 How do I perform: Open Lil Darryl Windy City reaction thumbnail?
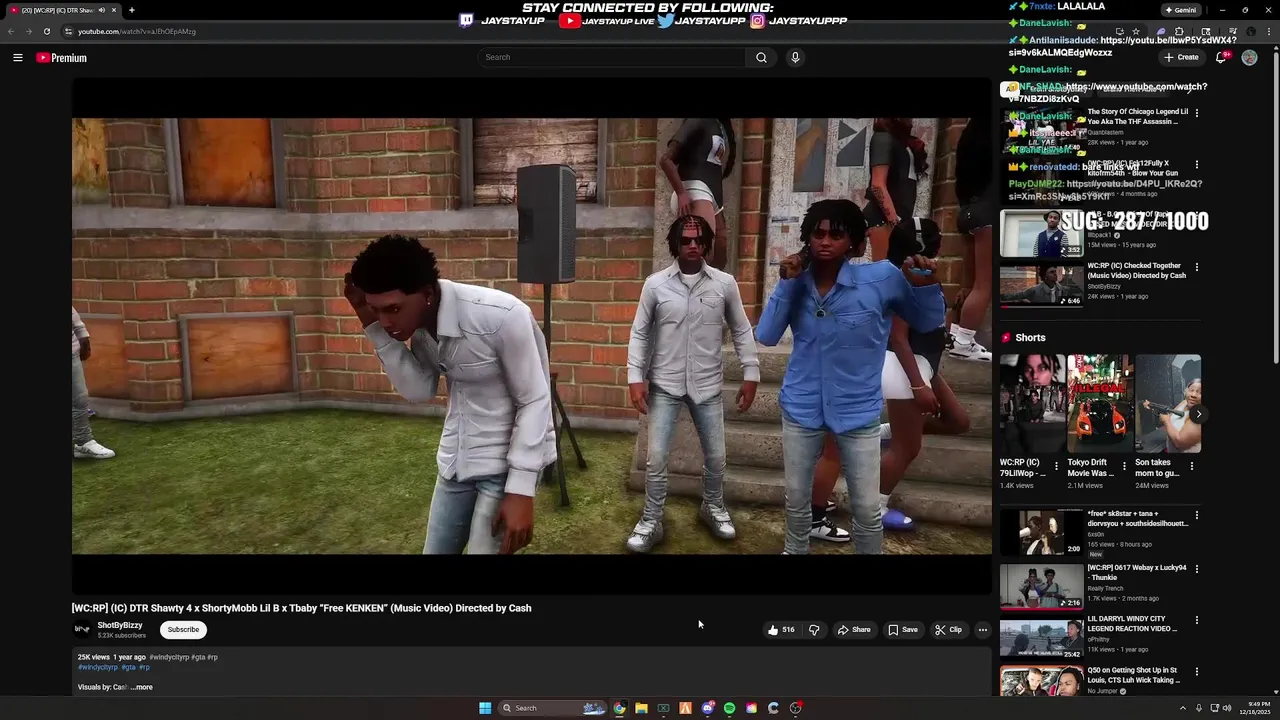pyautogui.click(x=1041, y=637)
